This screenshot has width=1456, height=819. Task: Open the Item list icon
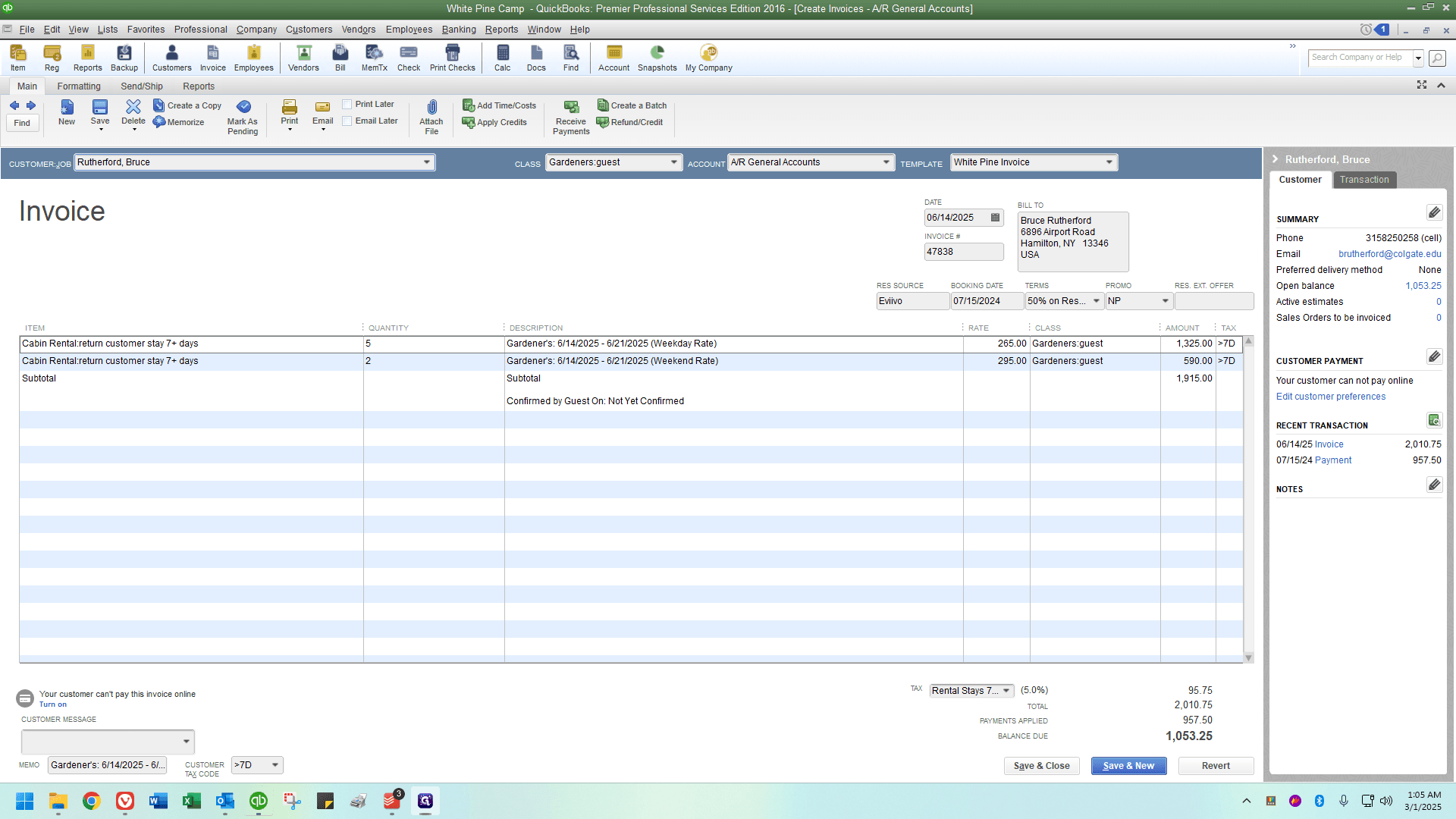[x=17, y=58]
